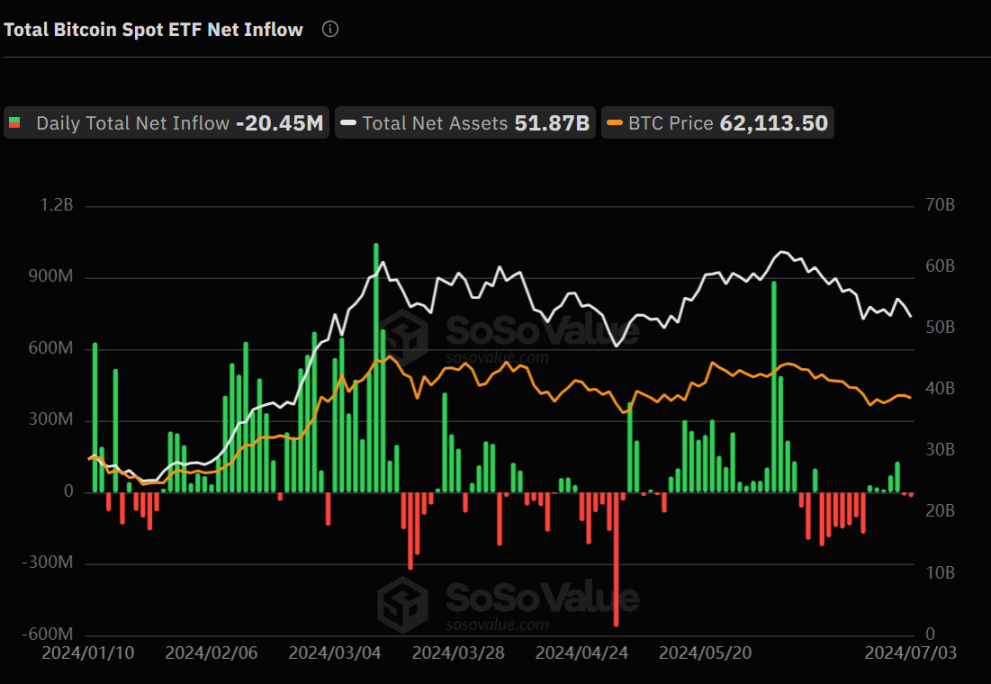The image size is (991, 684).
Task: Toggle the Total Net Assets legend
Action: pyautogui.click(x=465, y=123)
